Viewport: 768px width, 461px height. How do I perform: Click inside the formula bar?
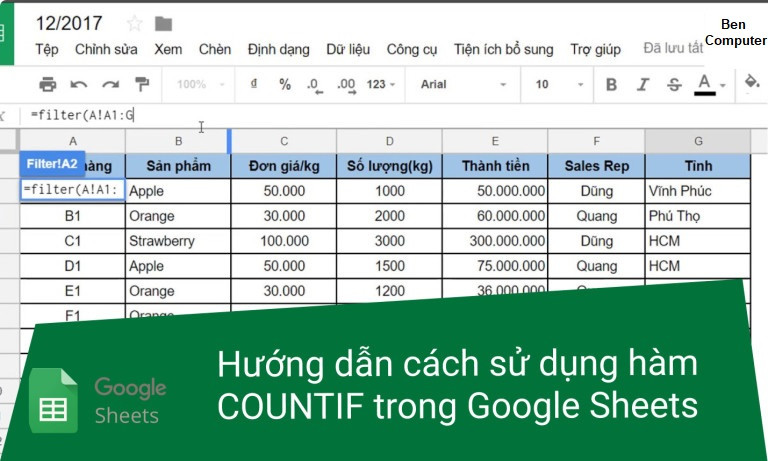(392, 115)
